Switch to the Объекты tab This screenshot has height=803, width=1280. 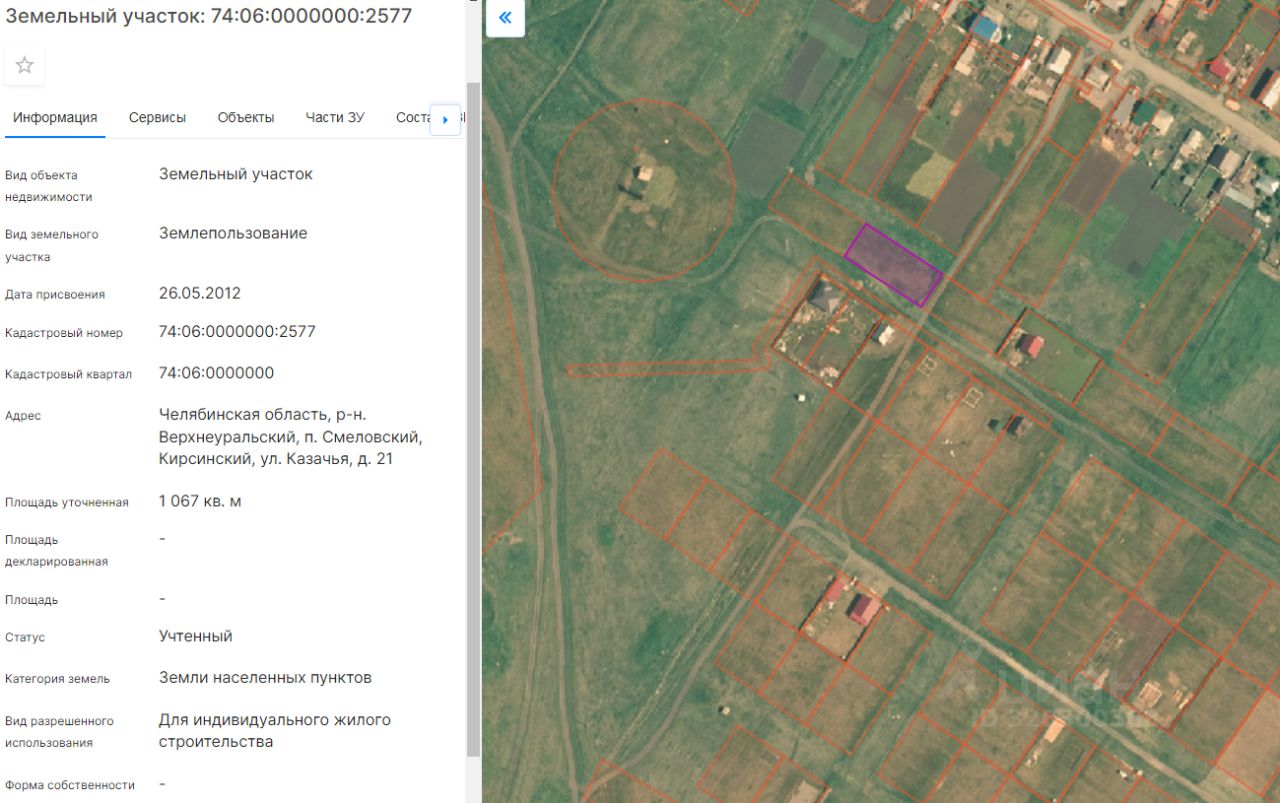click(246, 117)
